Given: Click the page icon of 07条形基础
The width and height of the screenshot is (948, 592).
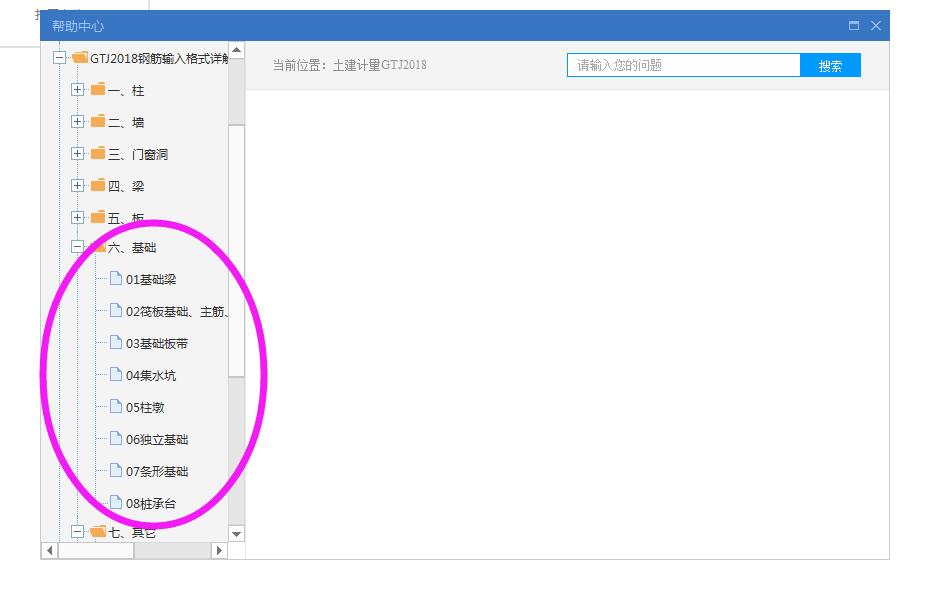Looking at the screenshot, I should 116,471.
